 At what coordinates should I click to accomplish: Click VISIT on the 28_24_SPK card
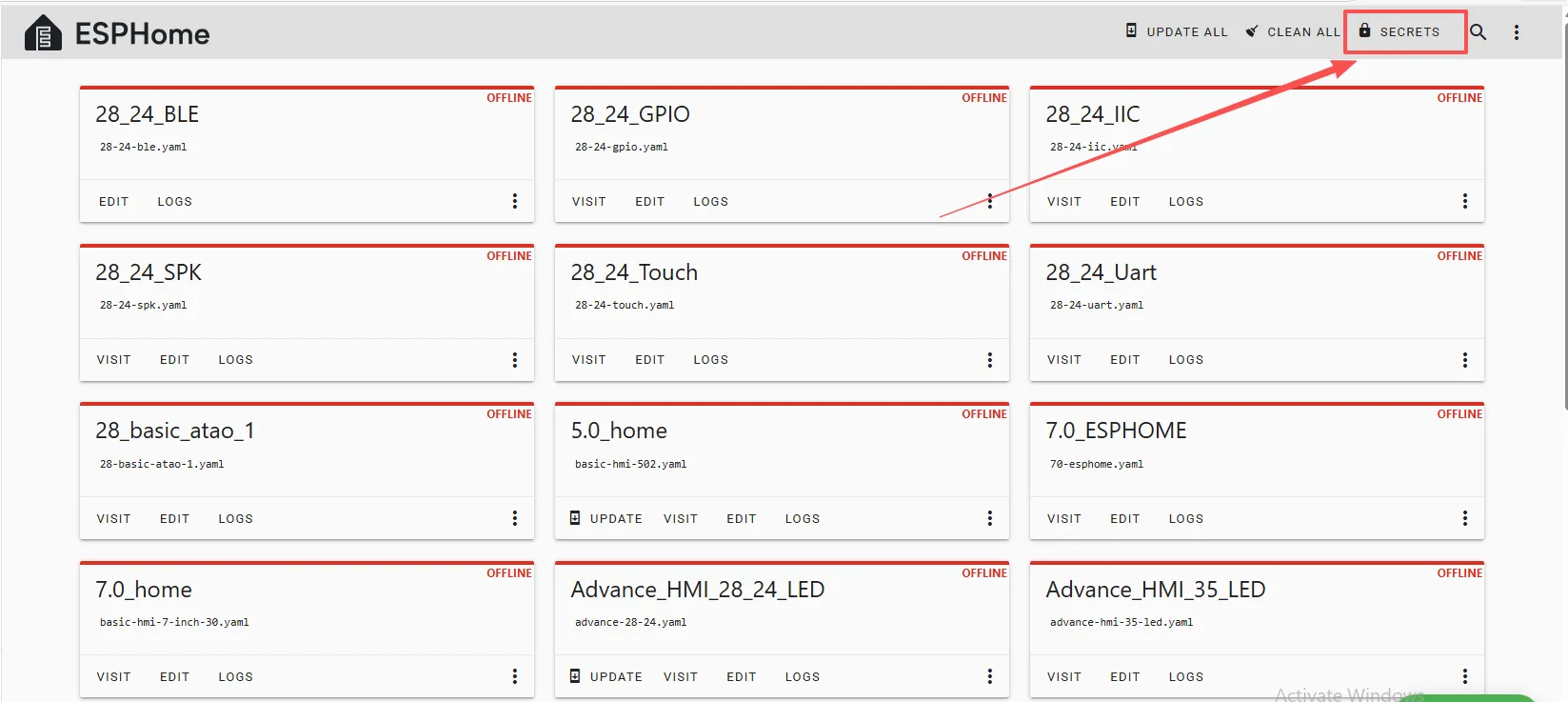tap(113, 360)
